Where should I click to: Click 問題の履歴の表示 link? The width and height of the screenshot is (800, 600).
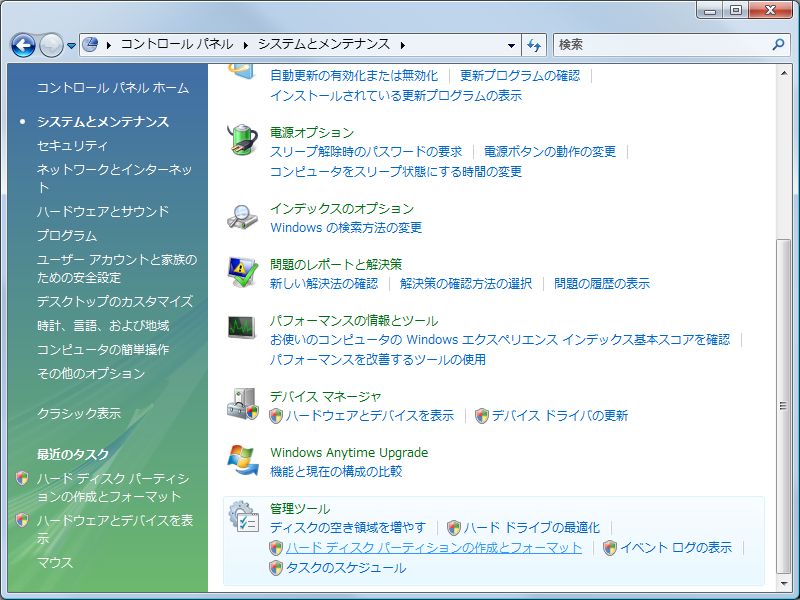pos(602,284)
